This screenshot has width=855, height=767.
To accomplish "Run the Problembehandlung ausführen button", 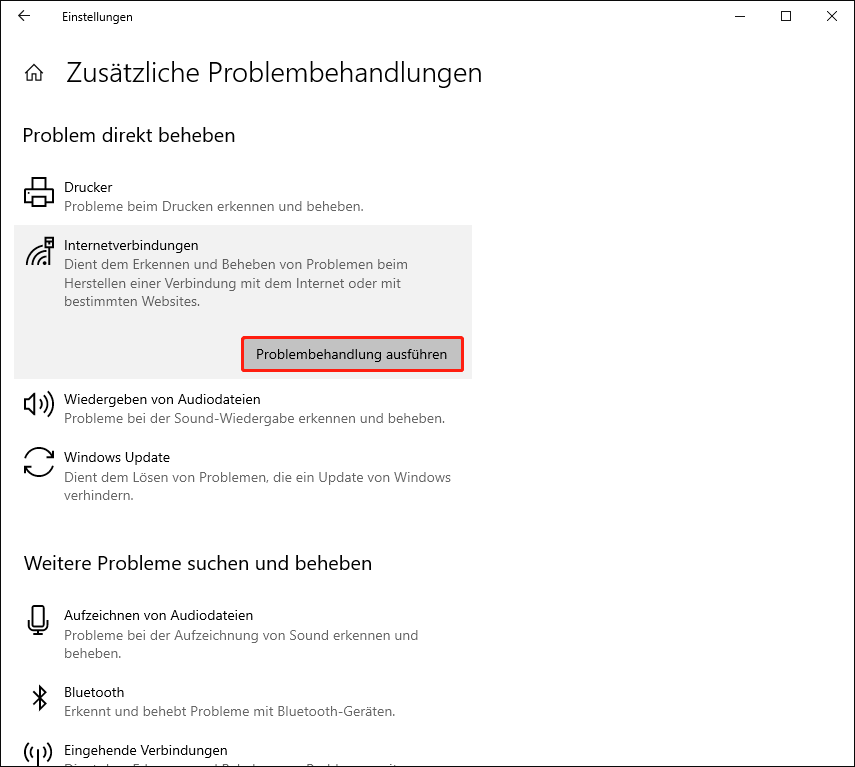I will click(352, 354).
